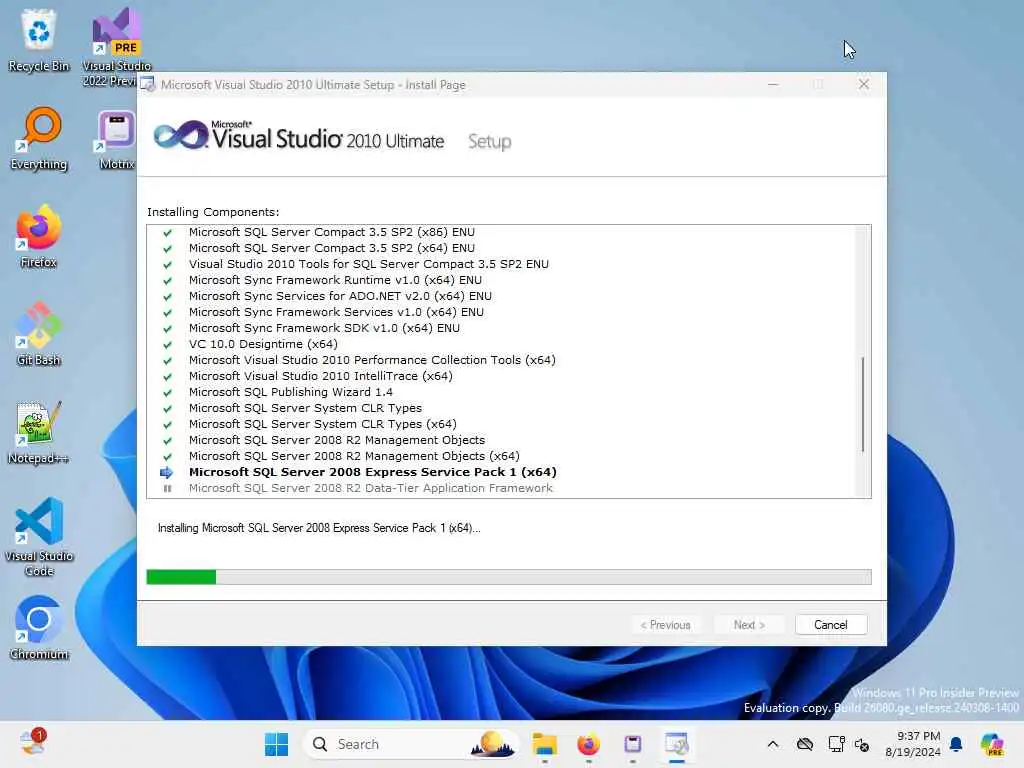Open the clock showing 9:37 PM

click(x=913, y=744)
